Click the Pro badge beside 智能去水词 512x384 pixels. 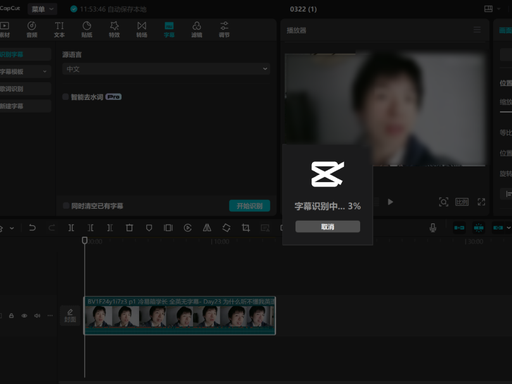(x=113, y=97)
